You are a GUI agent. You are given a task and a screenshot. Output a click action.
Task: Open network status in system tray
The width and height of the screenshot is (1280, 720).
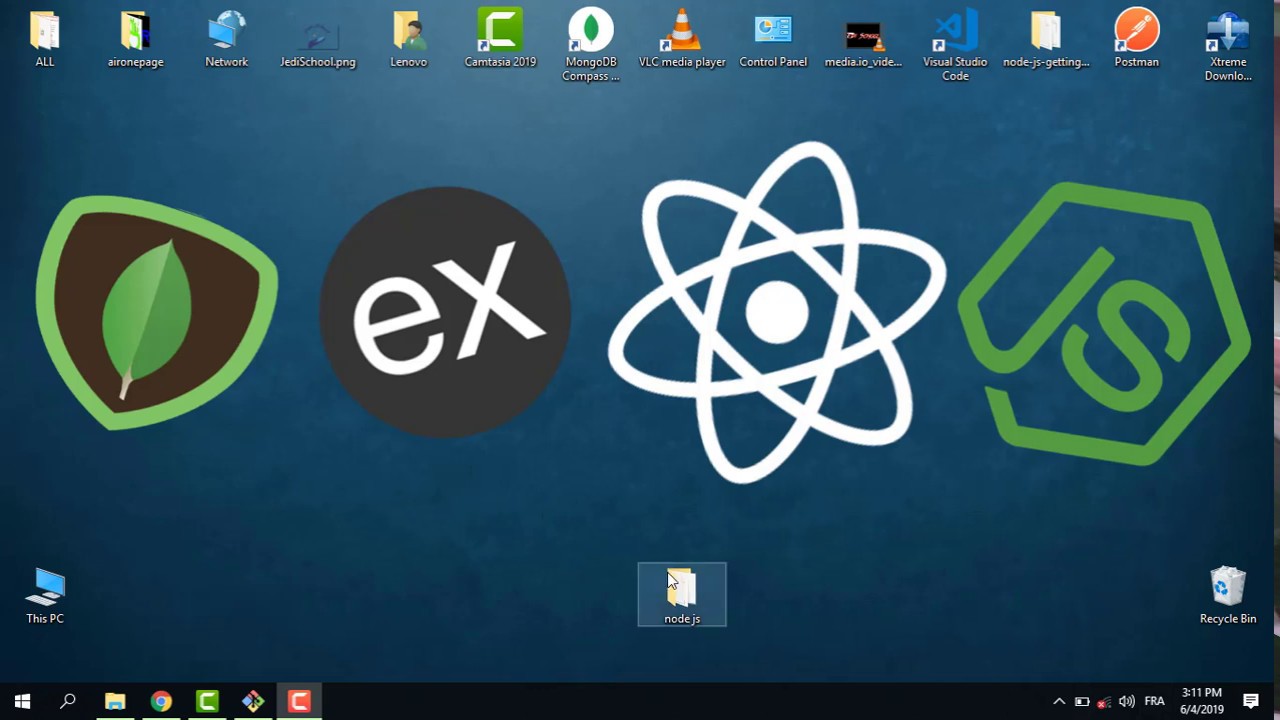point(1104,701)
